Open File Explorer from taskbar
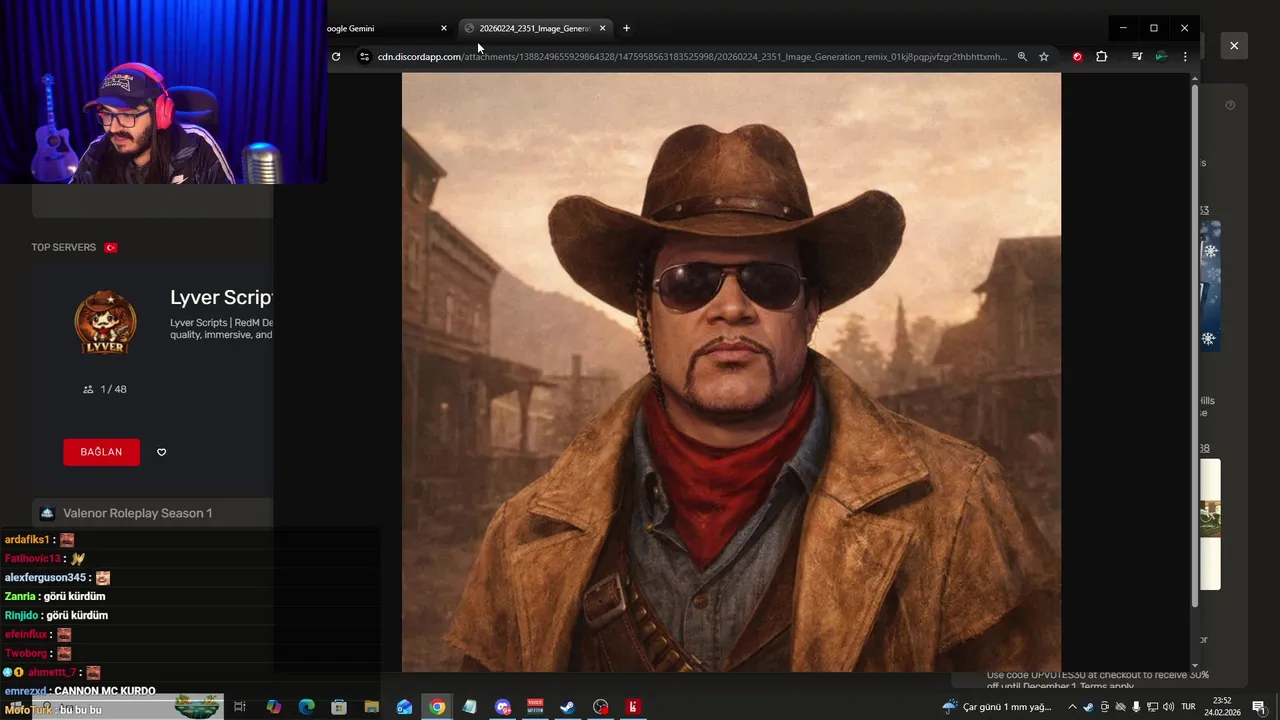Viewport: 1280px width, 720px height. point(371,707)
